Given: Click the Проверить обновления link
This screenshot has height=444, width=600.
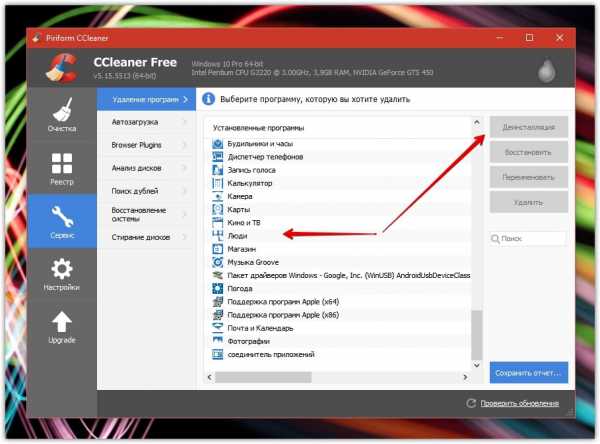Looking at the screenshot, I should pyautogui.click(x=521, y=403).
